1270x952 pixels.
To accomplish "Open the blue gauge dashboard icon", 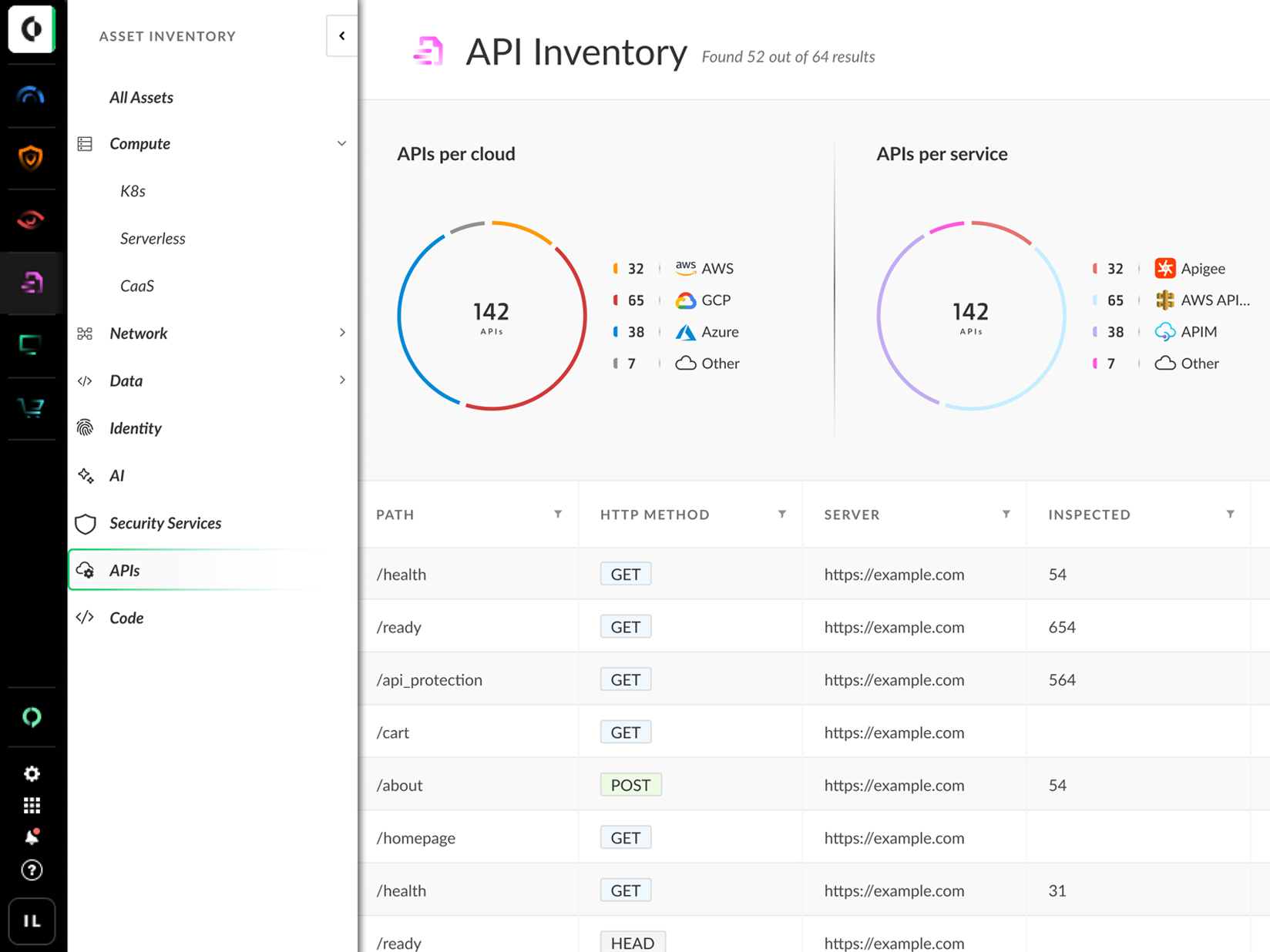I will [x=31, y=96].
